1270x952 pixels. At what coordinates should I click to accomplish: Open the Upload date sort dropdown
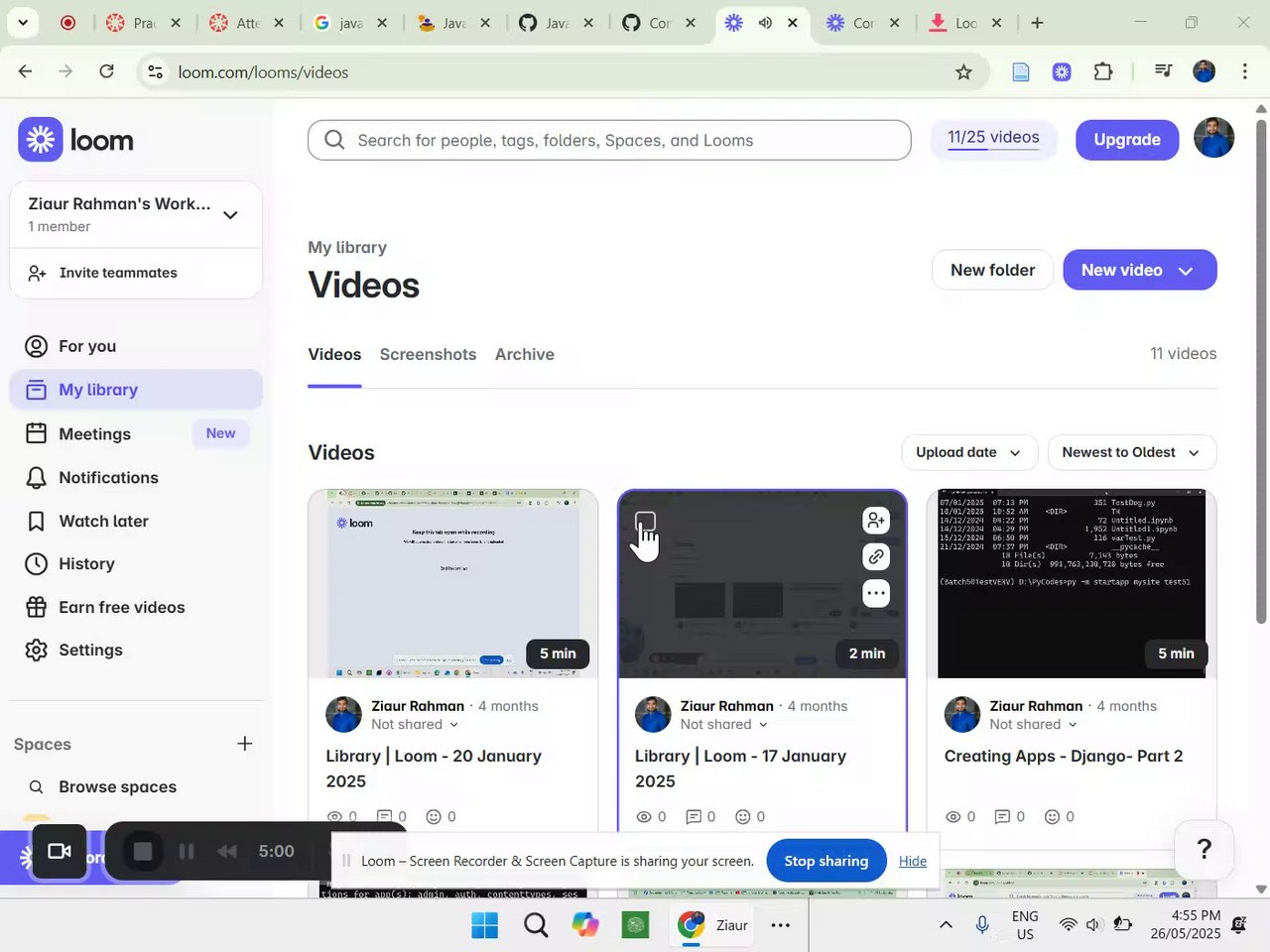point(969,452)
